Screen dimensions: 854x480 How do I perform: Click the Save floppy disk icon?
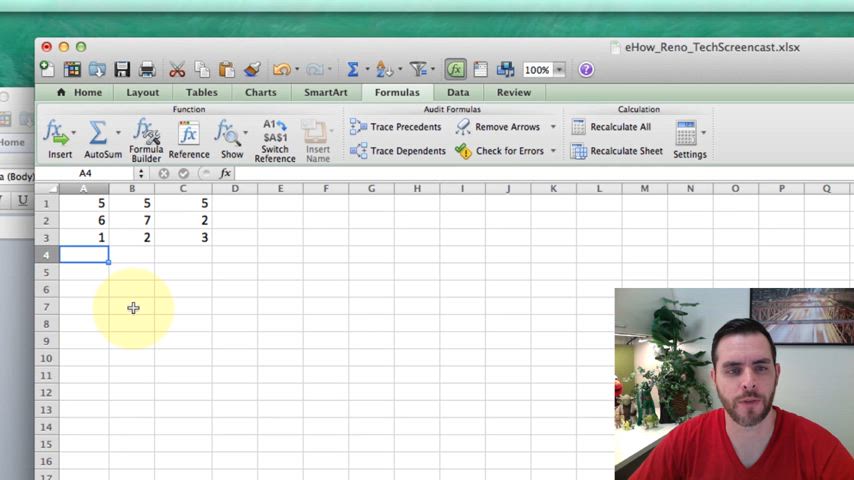(x=122, y=70)
